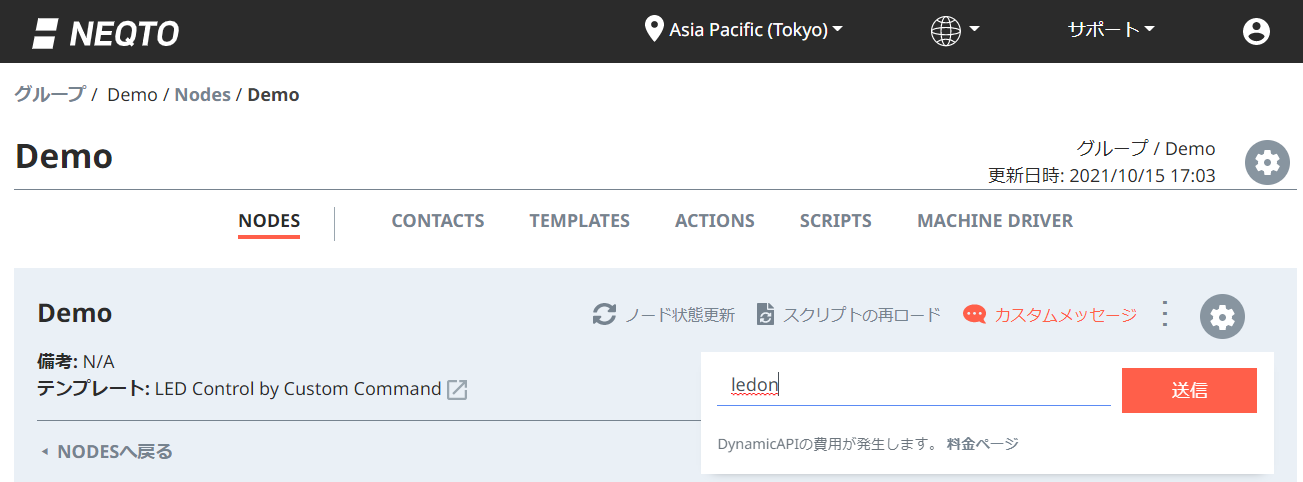Click the LED Control by Custom Command text
This screenshot has height=482, width=1303.
point(298,389)
